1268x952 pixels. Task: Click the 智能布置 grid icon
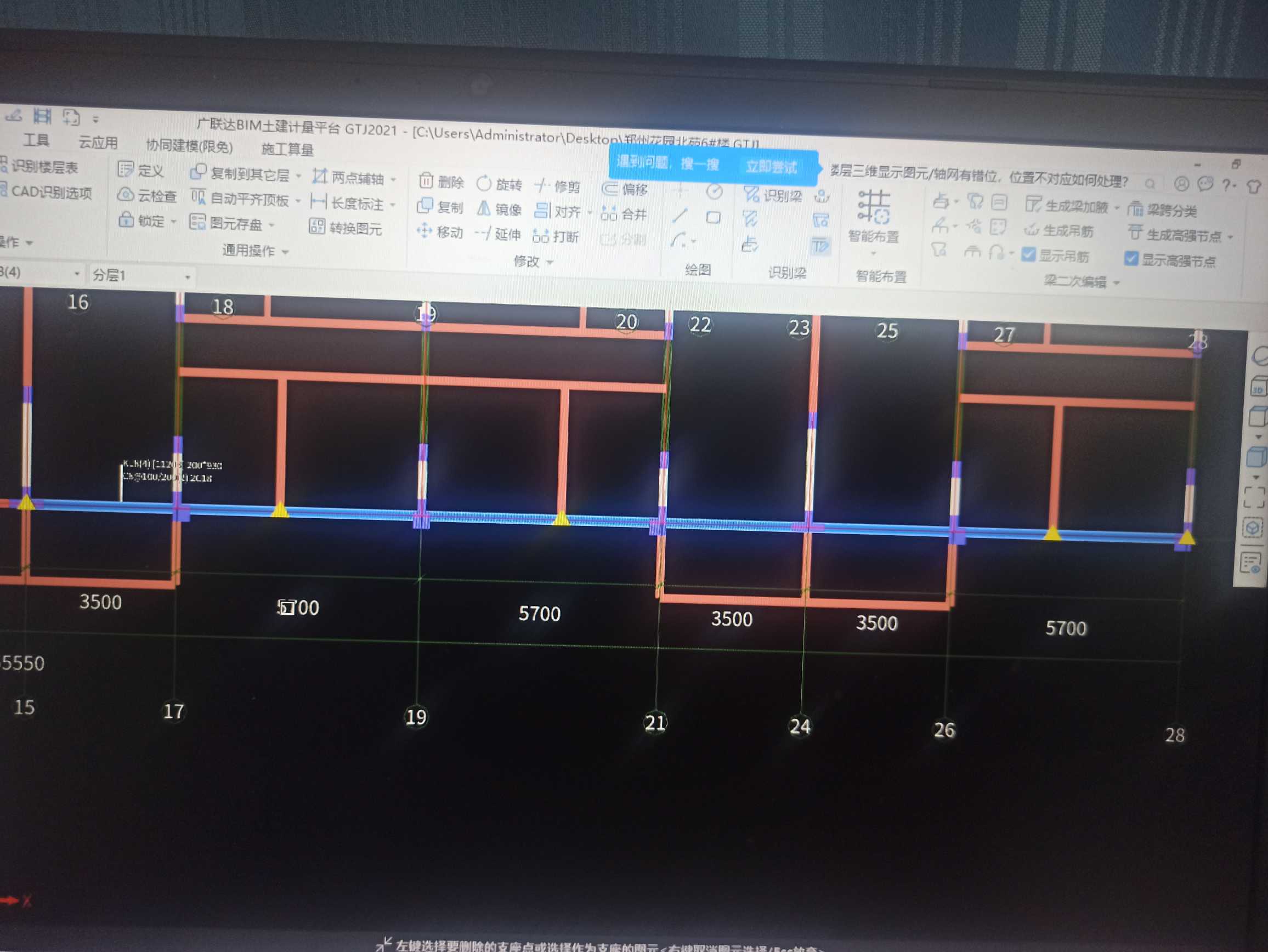pyautogui.click(x=874, y=206)
